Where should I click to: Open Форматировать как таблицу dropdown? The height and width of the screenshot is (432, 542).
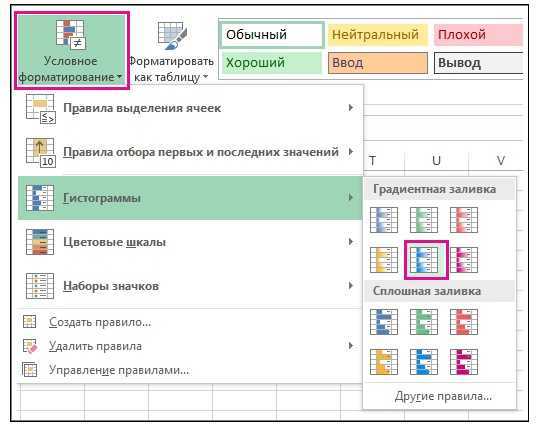tap(171, 50)
